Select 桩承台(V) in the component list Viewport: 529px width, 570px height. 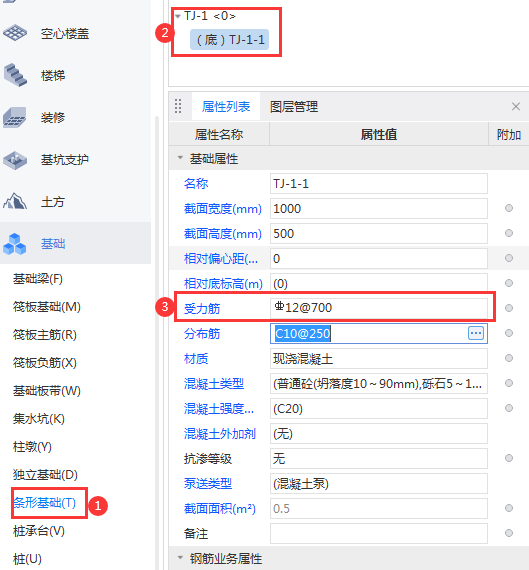(39, 531)
